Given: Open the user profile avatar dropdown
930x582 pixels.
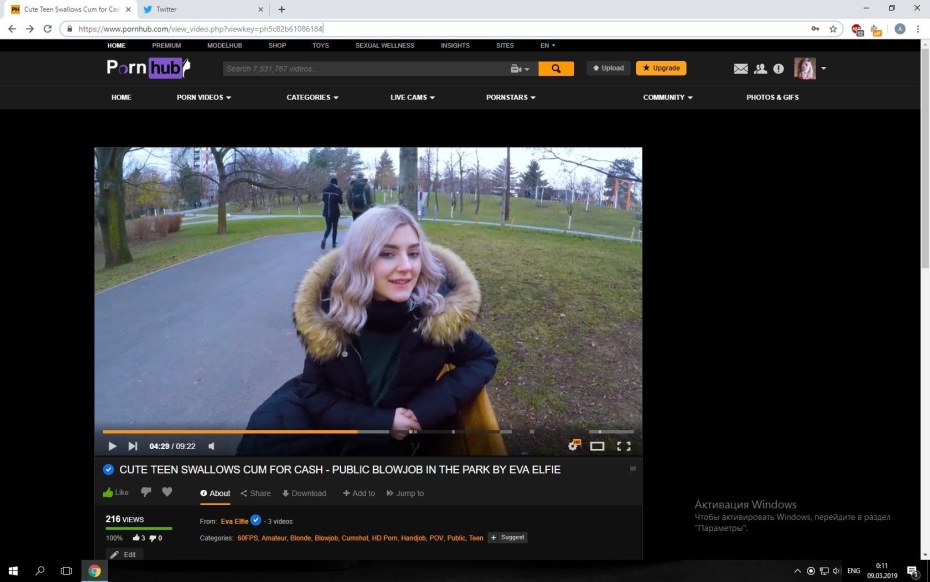Looking at the screenshot, I should (x=805, y=68).
